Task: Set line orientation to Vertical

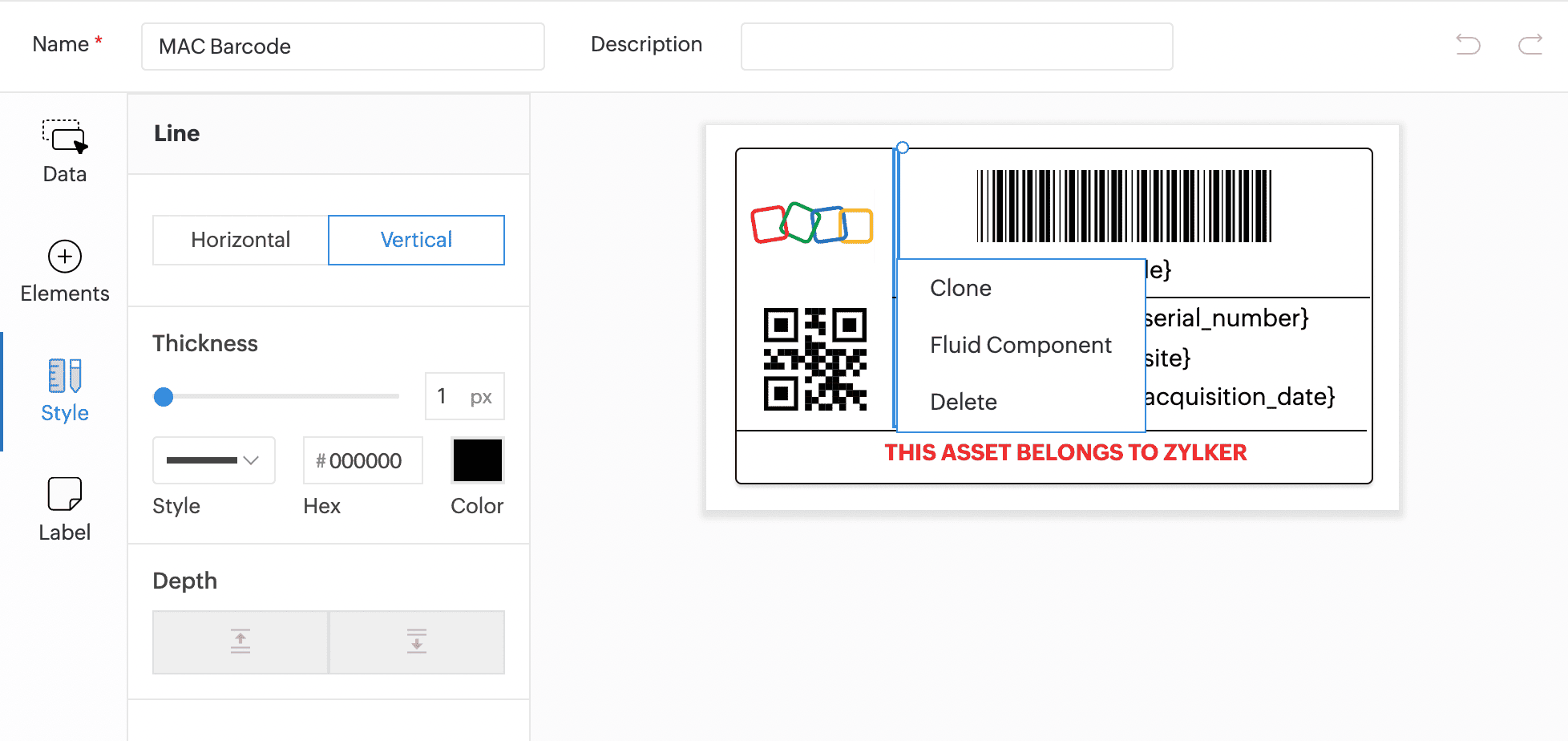Action: pyautogui.click(x=416, y=240)
